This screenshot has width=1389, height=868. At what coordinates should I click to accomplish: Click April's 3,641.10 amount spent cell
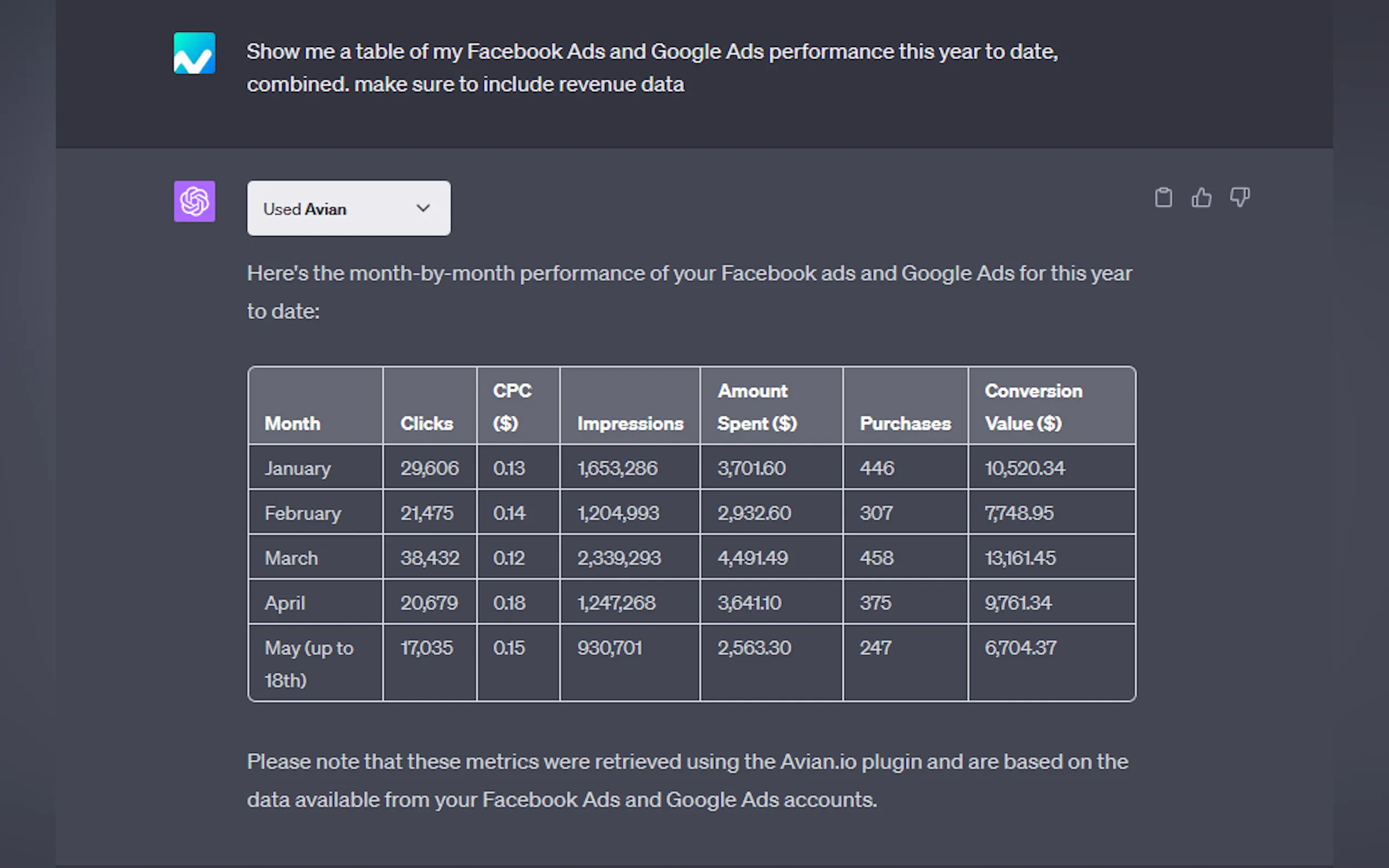point(749,603)
